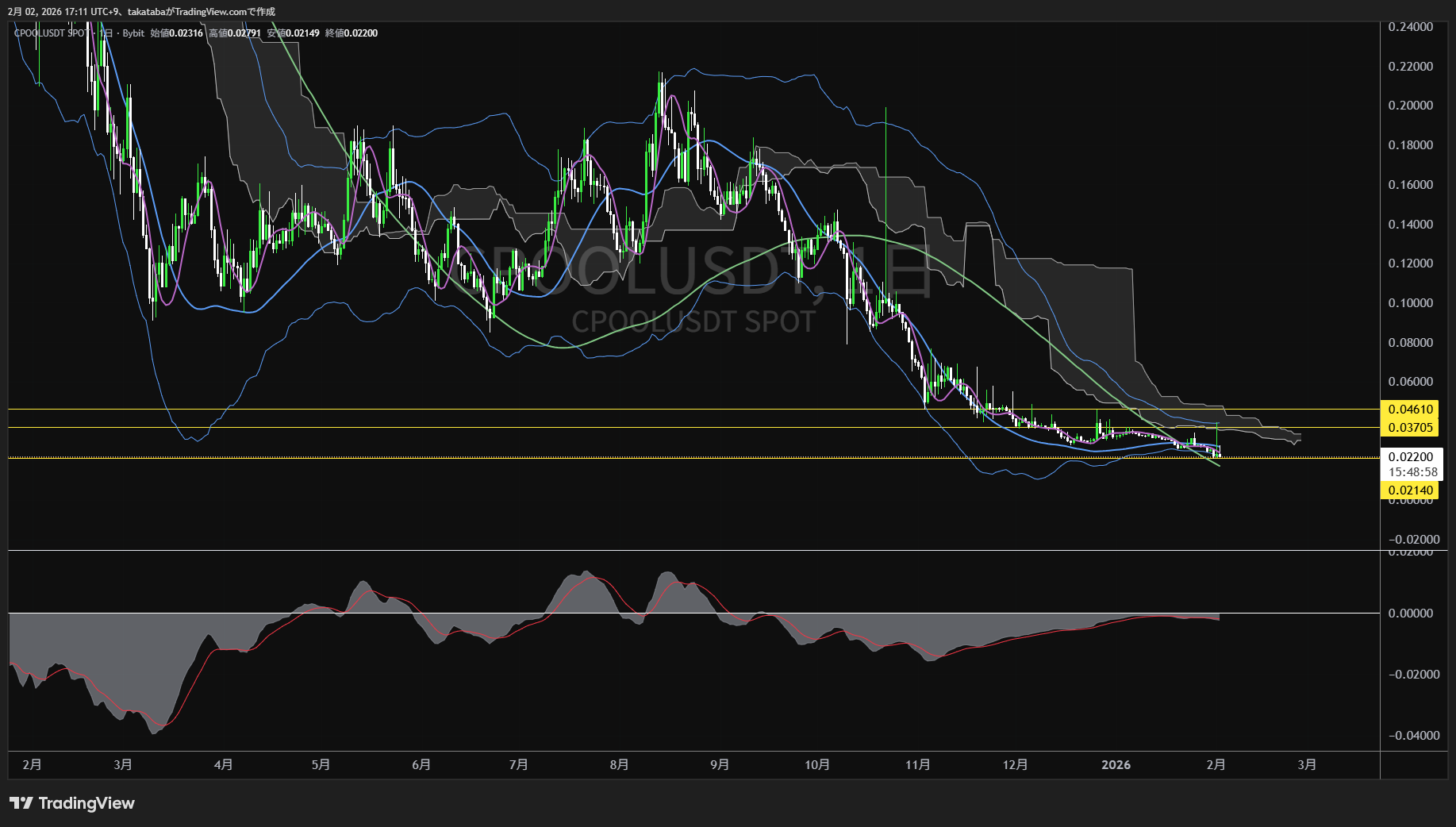Viewport: 1456px width, 827px height.
Task: Click the TradingView logo icon
Action: tap(21, 803)
